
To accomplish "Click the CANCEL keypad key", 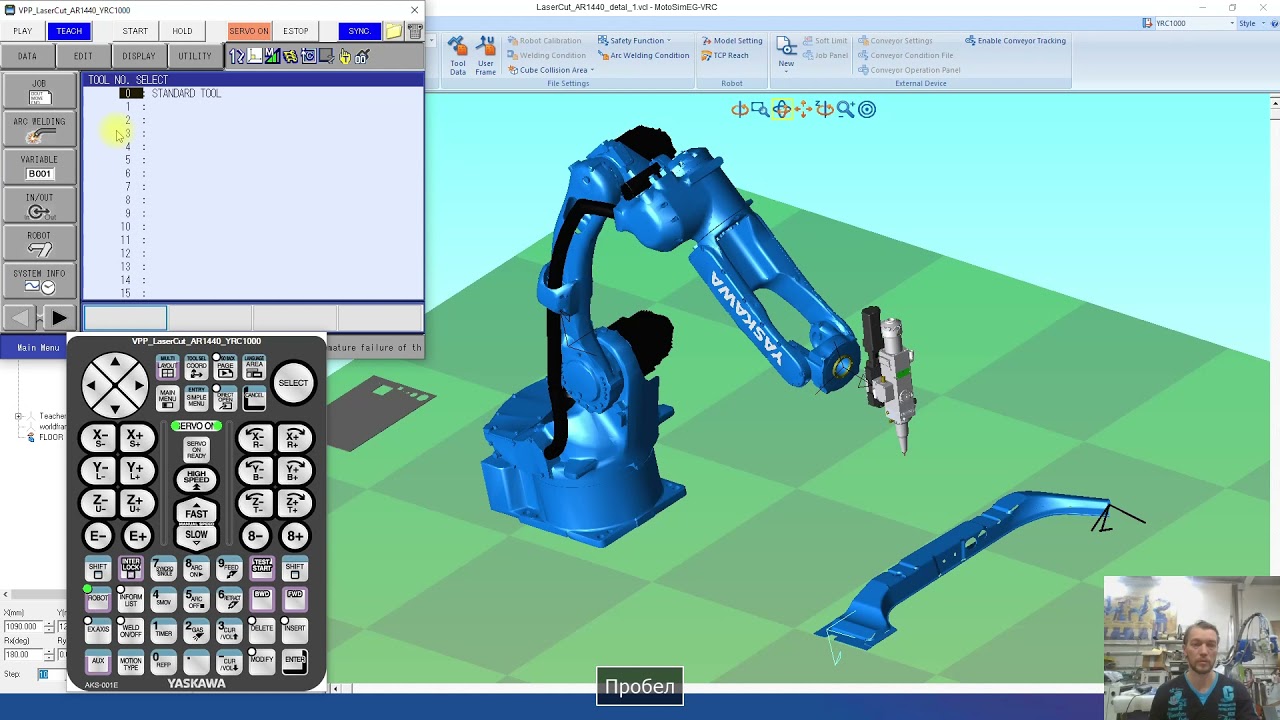I will pyautogui.click(x=254, y=397).
